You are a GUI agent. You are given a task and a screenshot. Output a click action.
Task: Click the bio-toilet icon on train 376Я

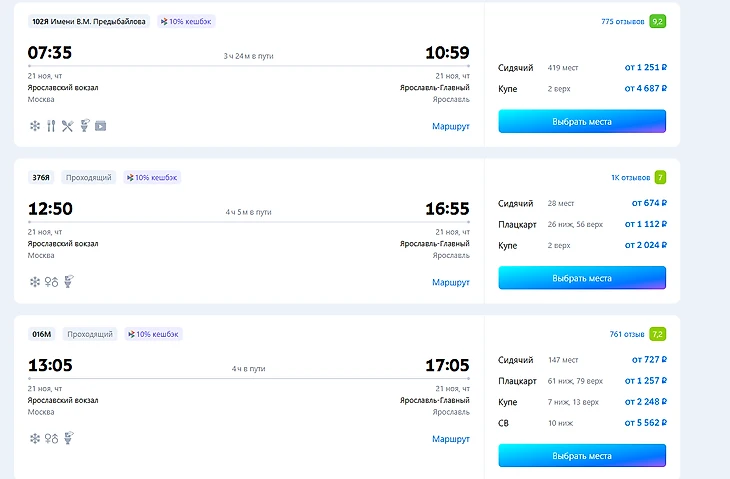click(69, 282)
